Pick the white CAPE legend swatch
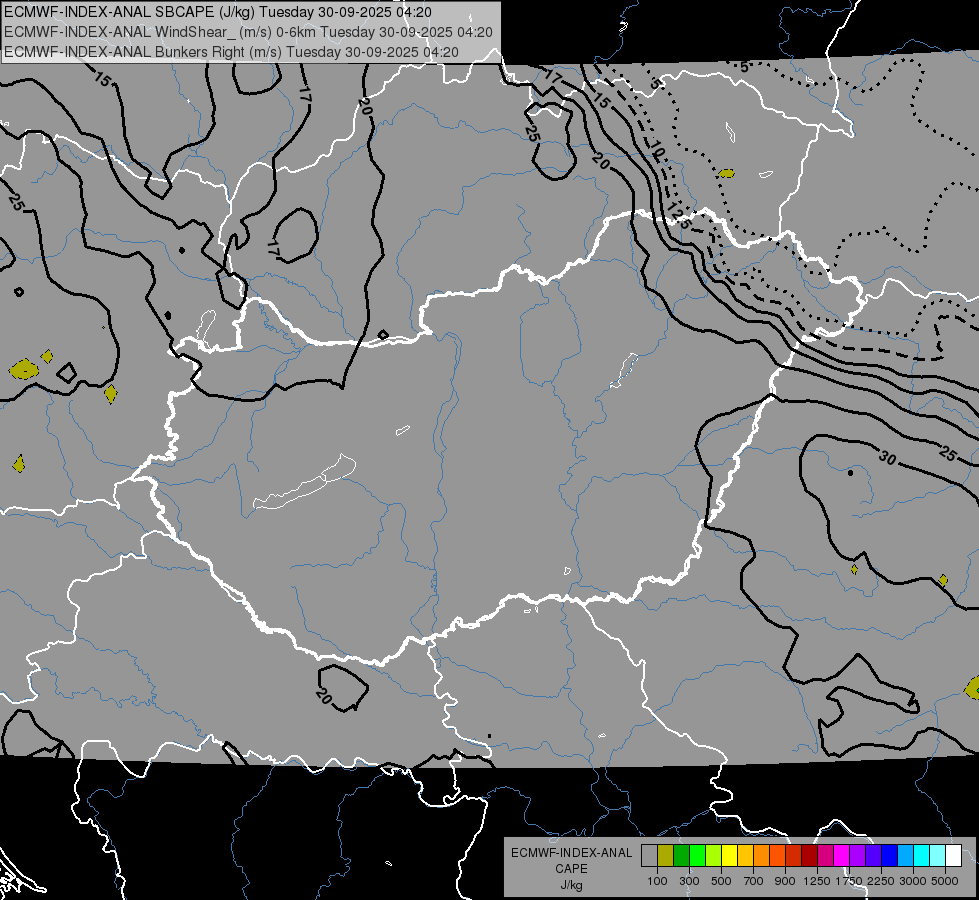This screenshot has width=979, height=900. [953, 856]
